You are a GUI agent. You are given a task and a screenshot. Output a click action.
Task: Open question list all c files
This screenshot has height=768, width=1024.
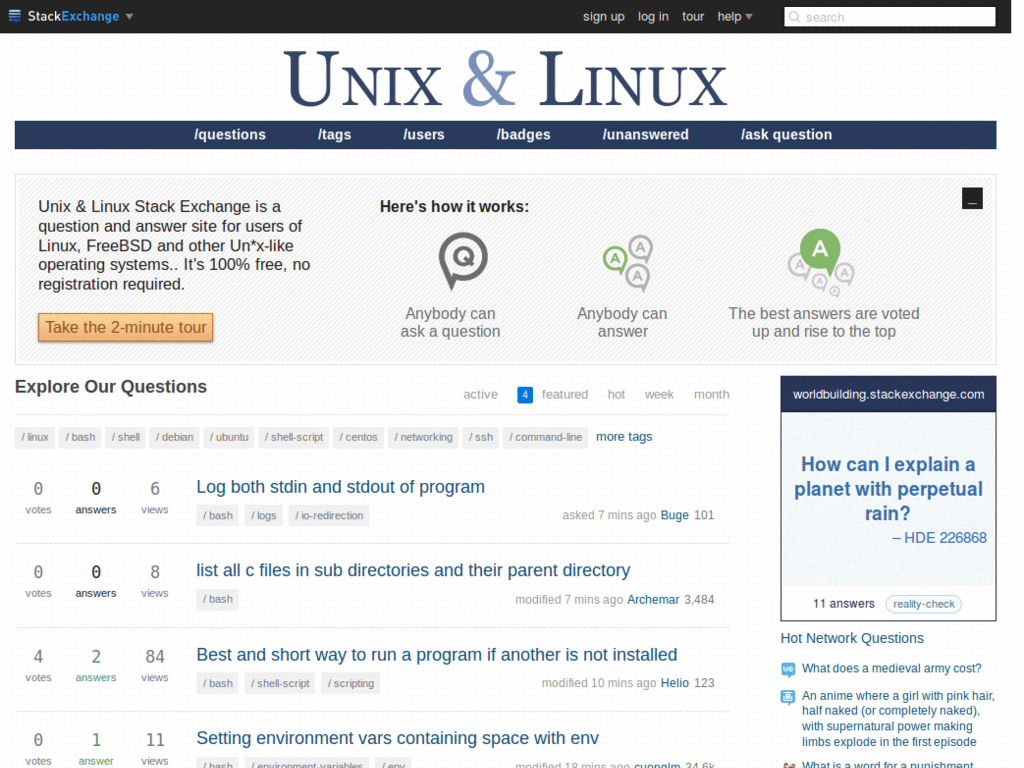413,571
